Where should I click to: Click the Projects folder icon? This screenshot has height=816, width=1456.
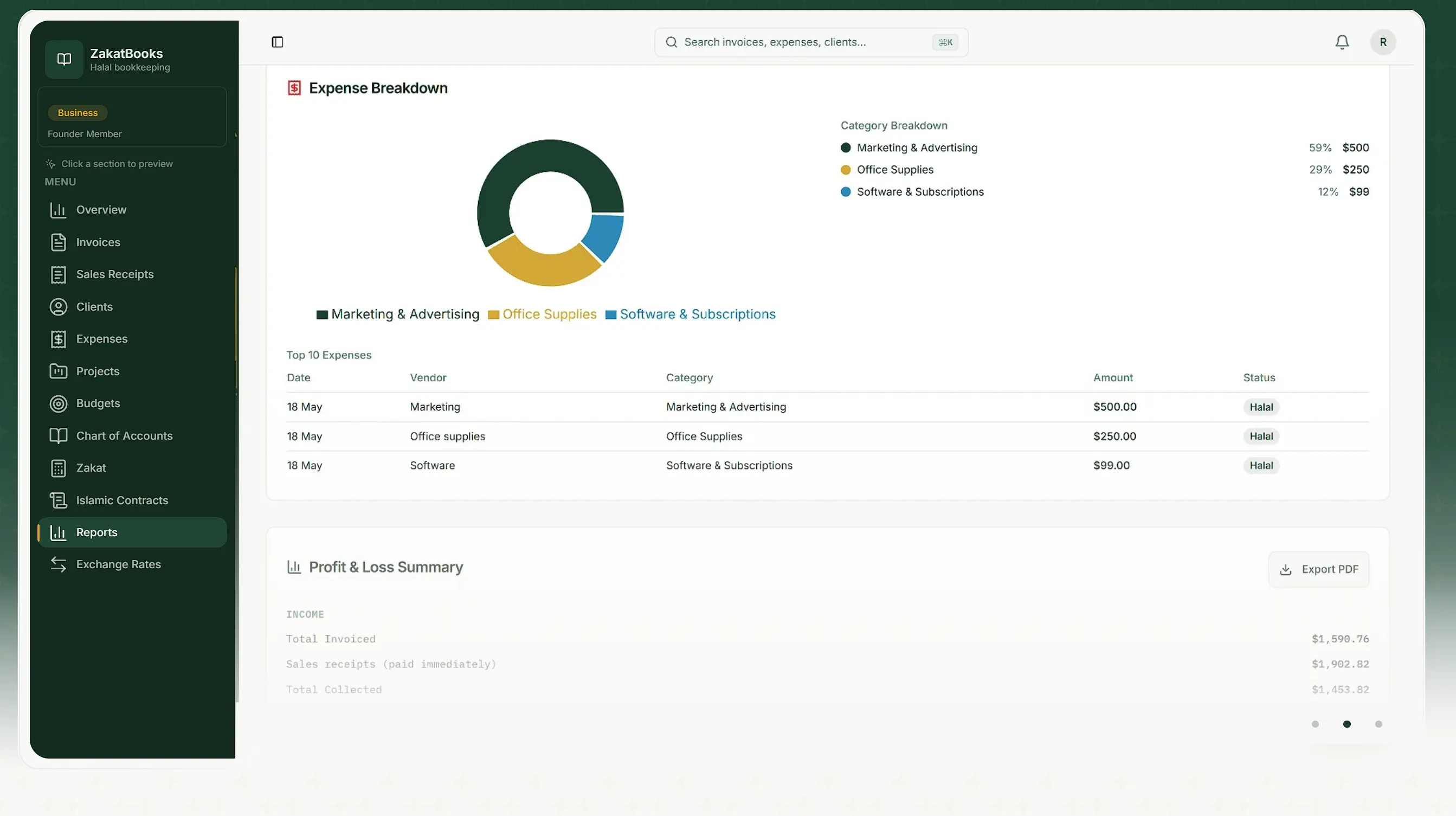[58, 371]
